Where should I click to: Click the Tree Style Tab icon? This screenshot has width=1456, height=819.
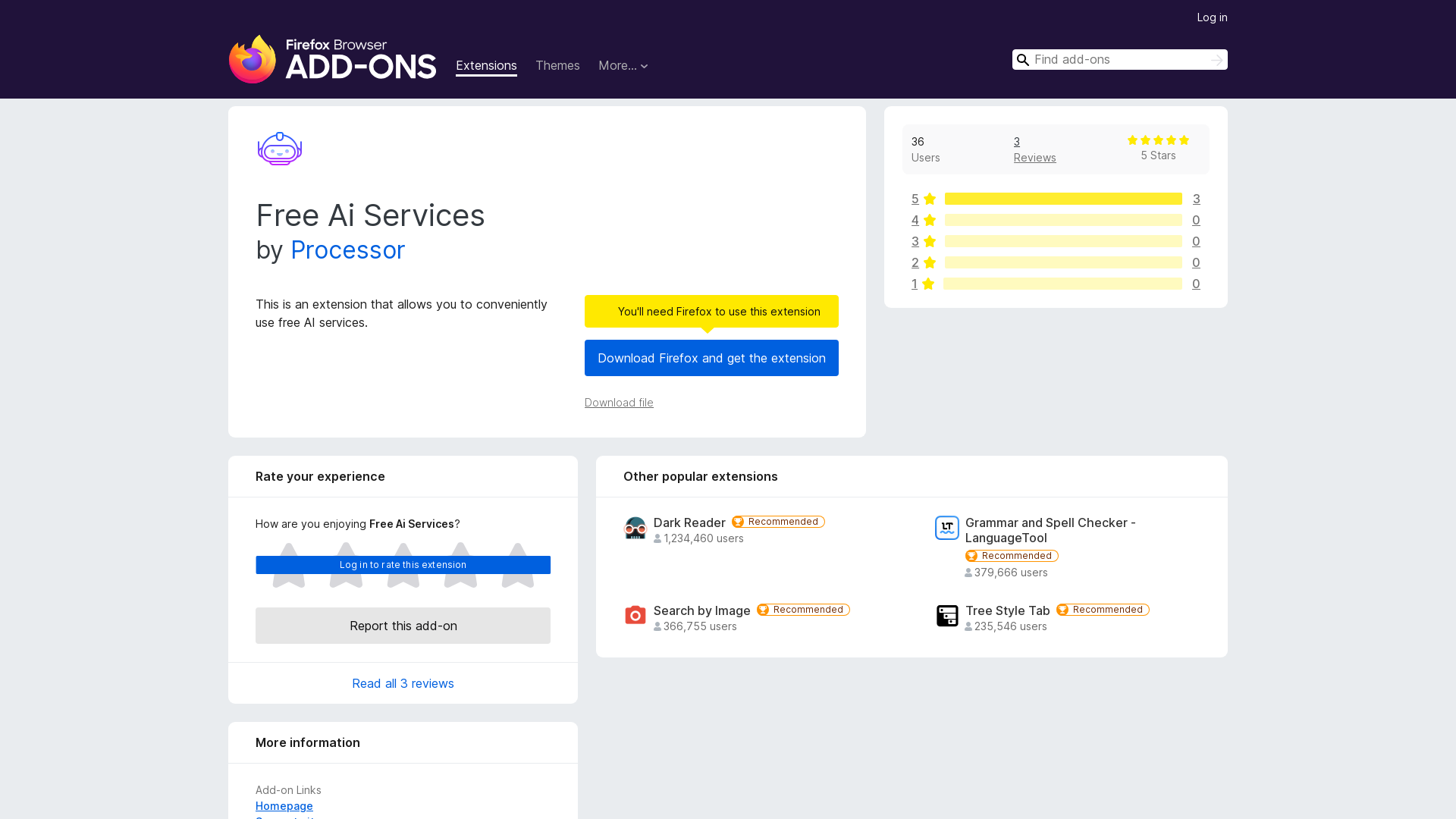(x=947, y=615)
